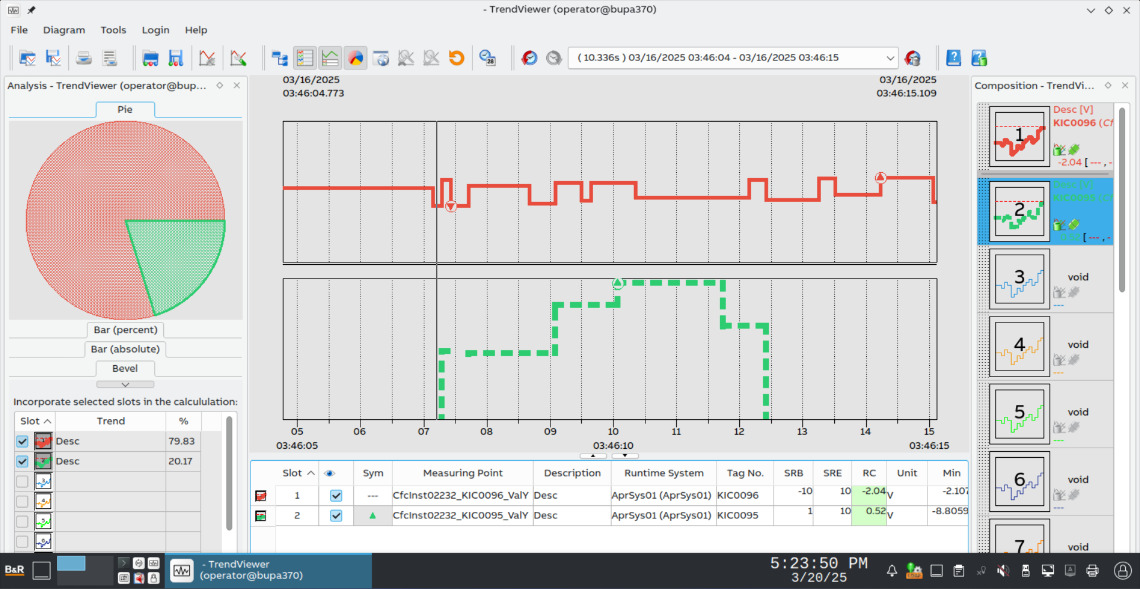Select the pie chart analysis view icon
1140x589 pixels.
pos(355,58)
